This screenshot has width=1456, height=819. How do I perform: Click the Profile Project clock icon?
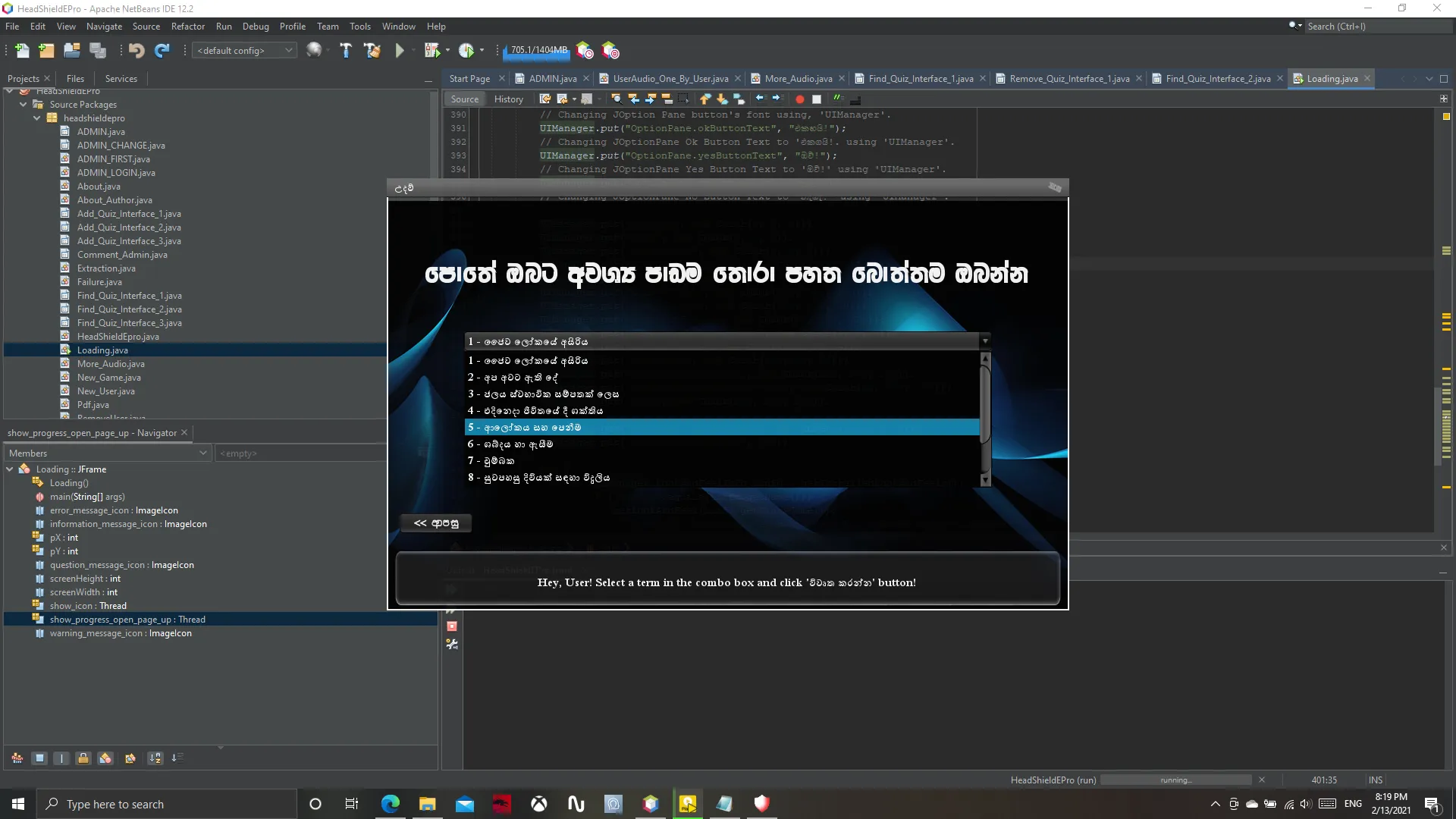tap(466, 51)
